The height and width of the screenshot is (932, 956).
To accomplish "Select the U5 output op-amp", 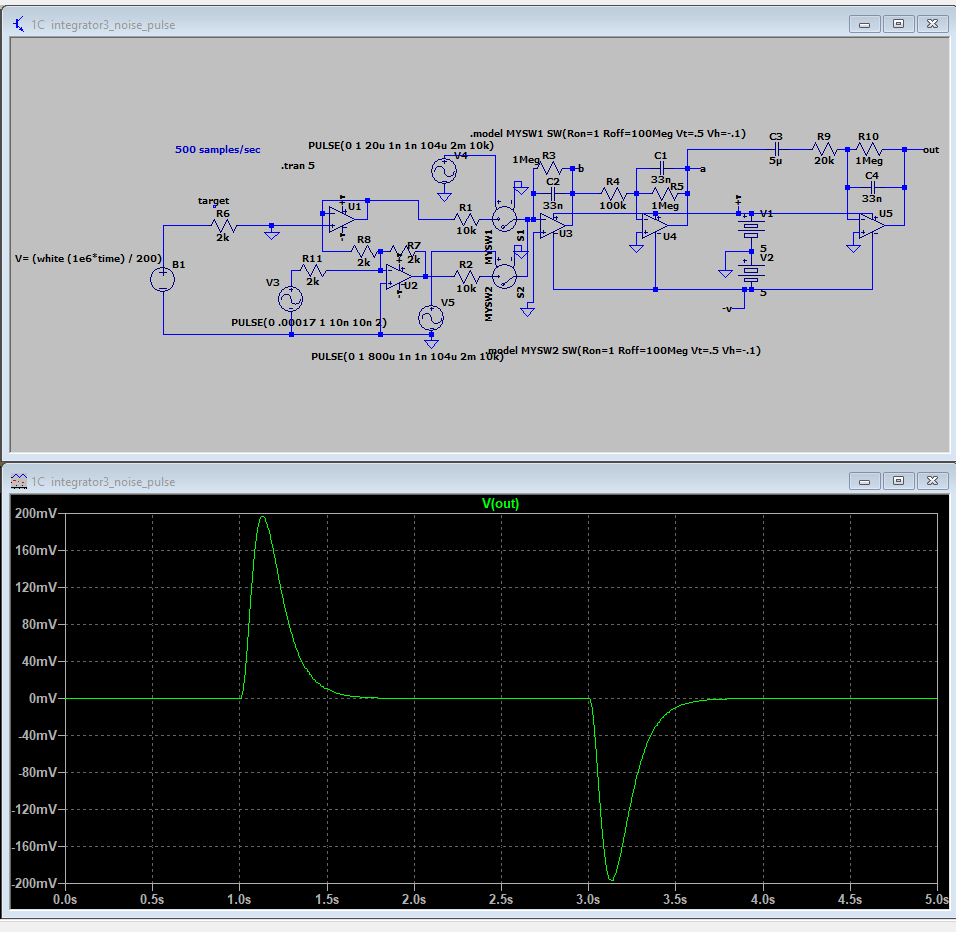I will tap(870, 225).
